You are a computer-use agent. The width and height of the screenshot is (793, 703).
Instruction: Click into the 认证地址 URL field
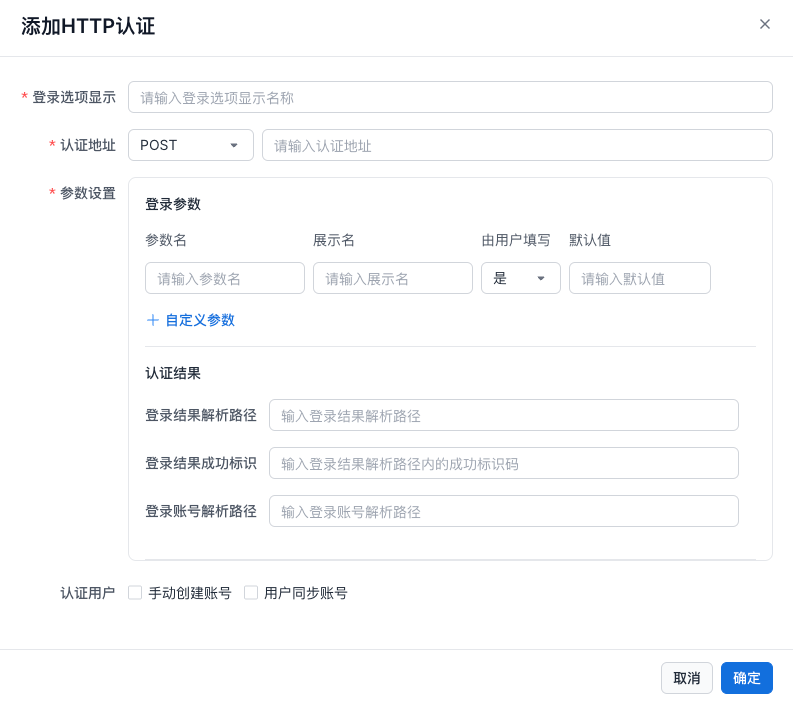[517, 145]
